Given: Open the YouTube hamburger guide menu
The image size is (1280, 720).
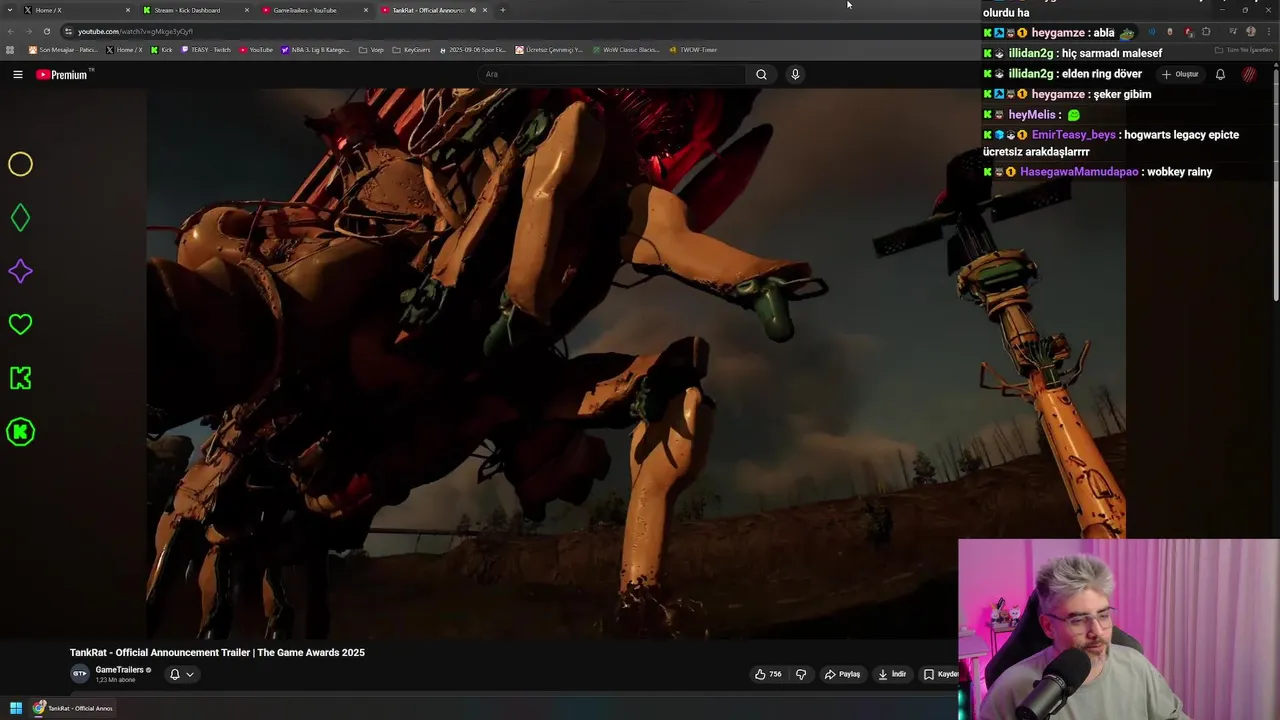Looking at the screenshot, I should (x=17, y=74).
